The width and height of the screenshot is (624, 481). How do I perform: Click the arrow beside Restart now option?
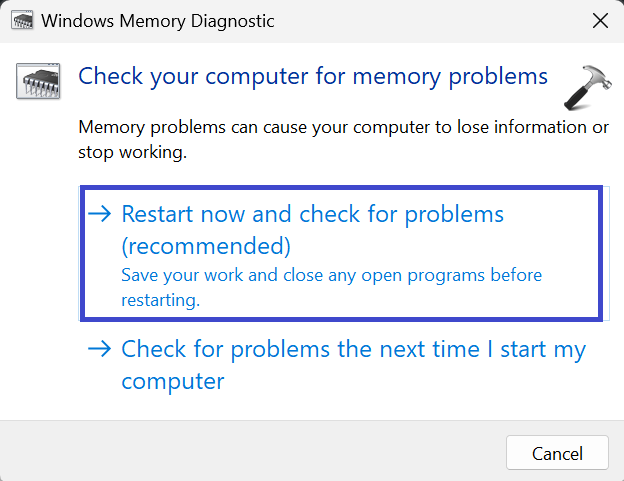[x=99, y=214]
